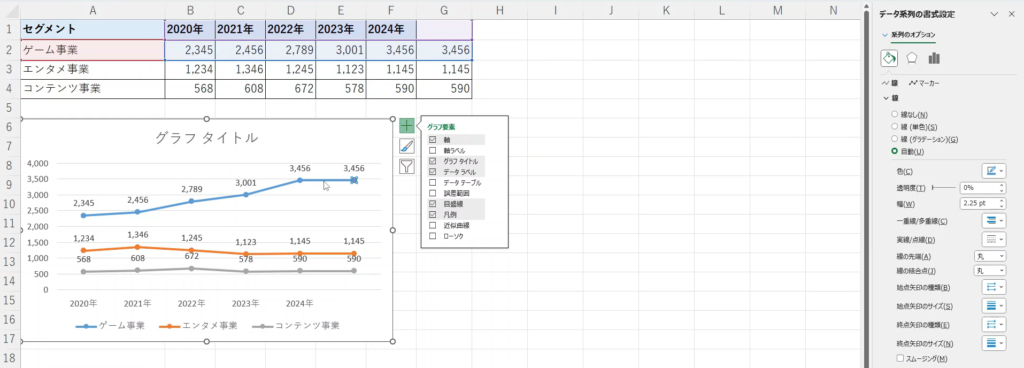The width and height of the screenshot is (1024, 368).
Task: Open the 一重線/多重線 compound line type picker
Action: [x=993, y=221]
